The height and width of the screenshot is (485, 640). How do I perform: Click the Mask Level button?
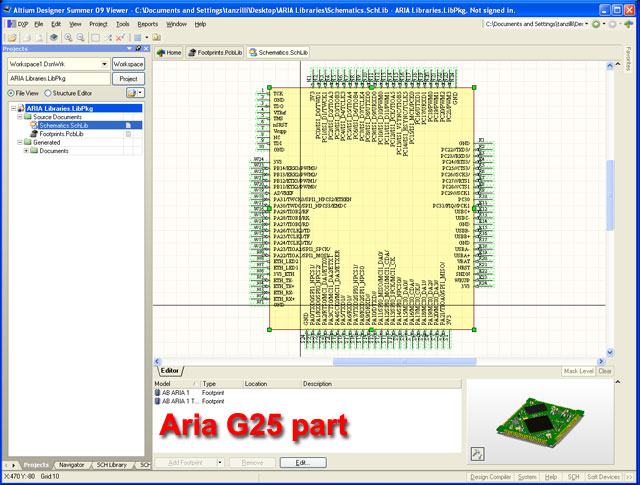(x=578, y=371)
